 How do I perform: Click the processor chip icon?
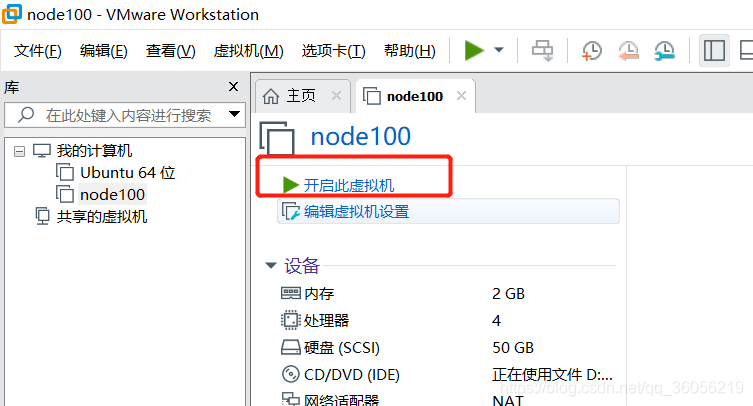tap(291, 320)
